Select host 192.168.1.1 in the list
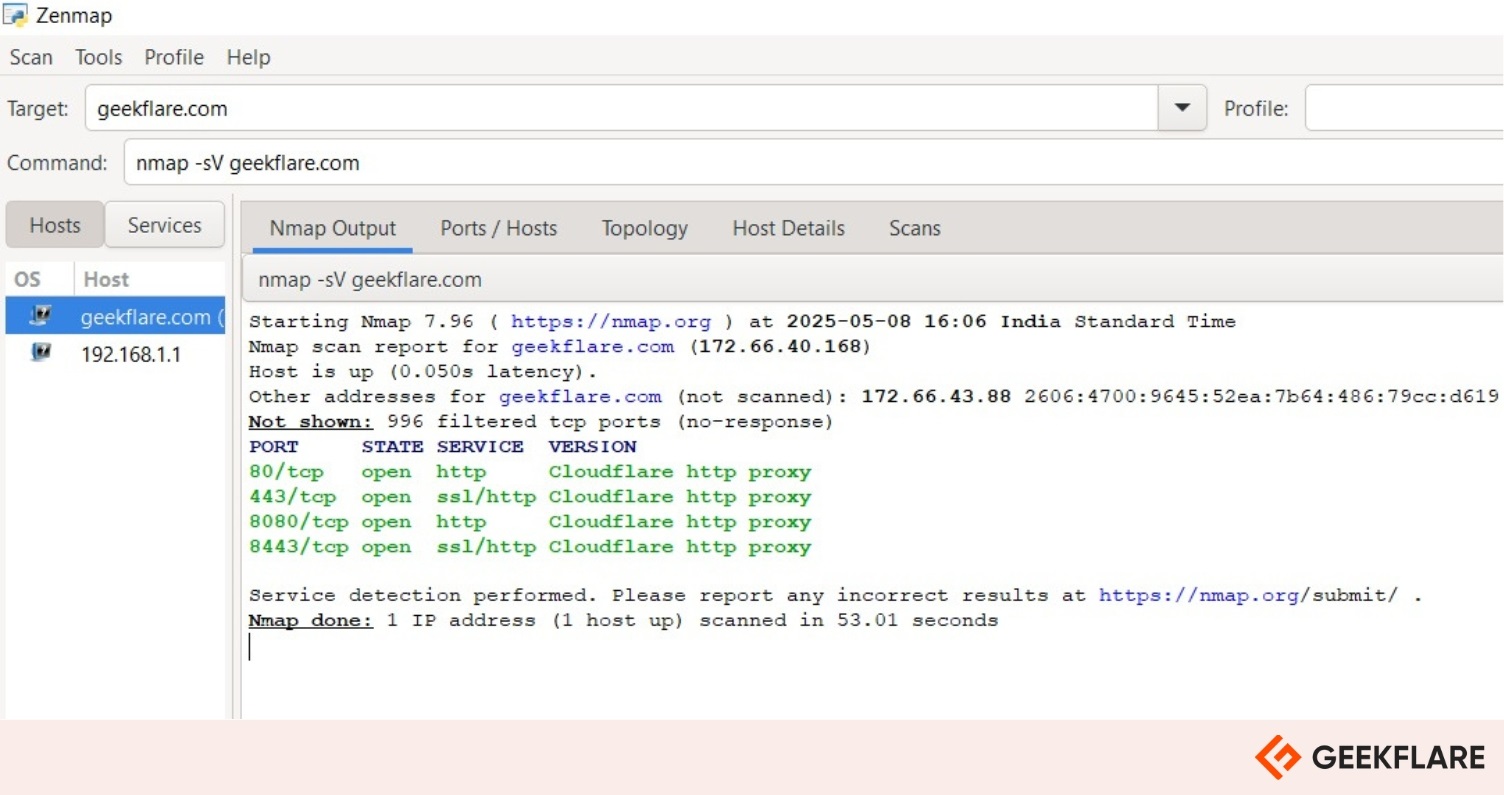The image size is (1504, 795). tap(115, 353)
